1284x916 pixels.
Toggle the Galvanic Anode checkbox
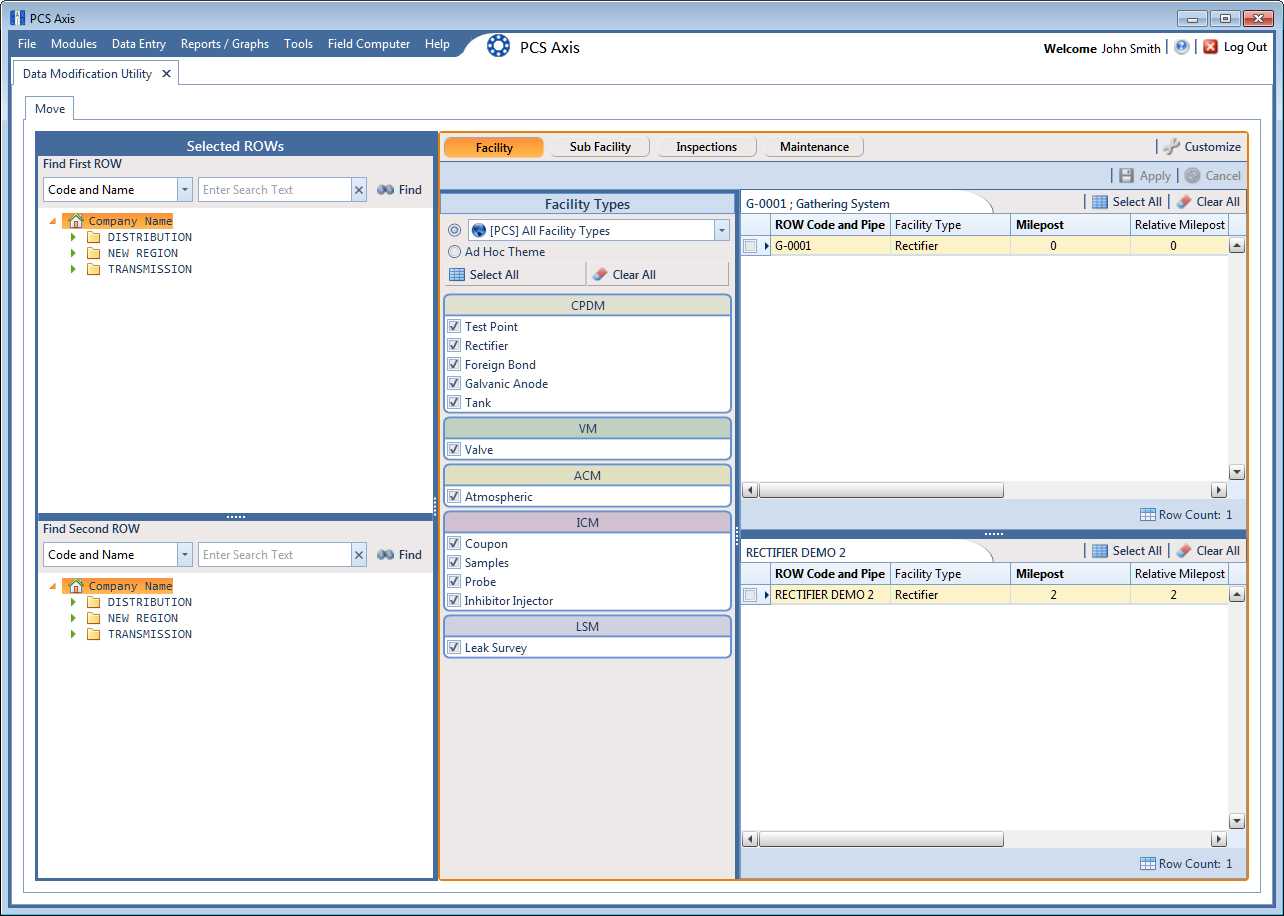[x=454, y=384]
